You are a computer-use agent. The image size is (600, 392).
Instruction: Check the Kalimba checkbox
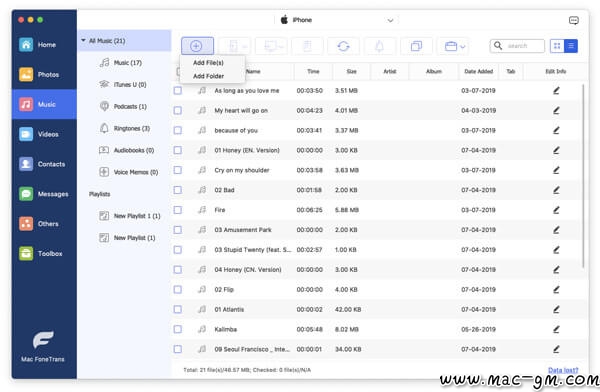pos(178,330)
